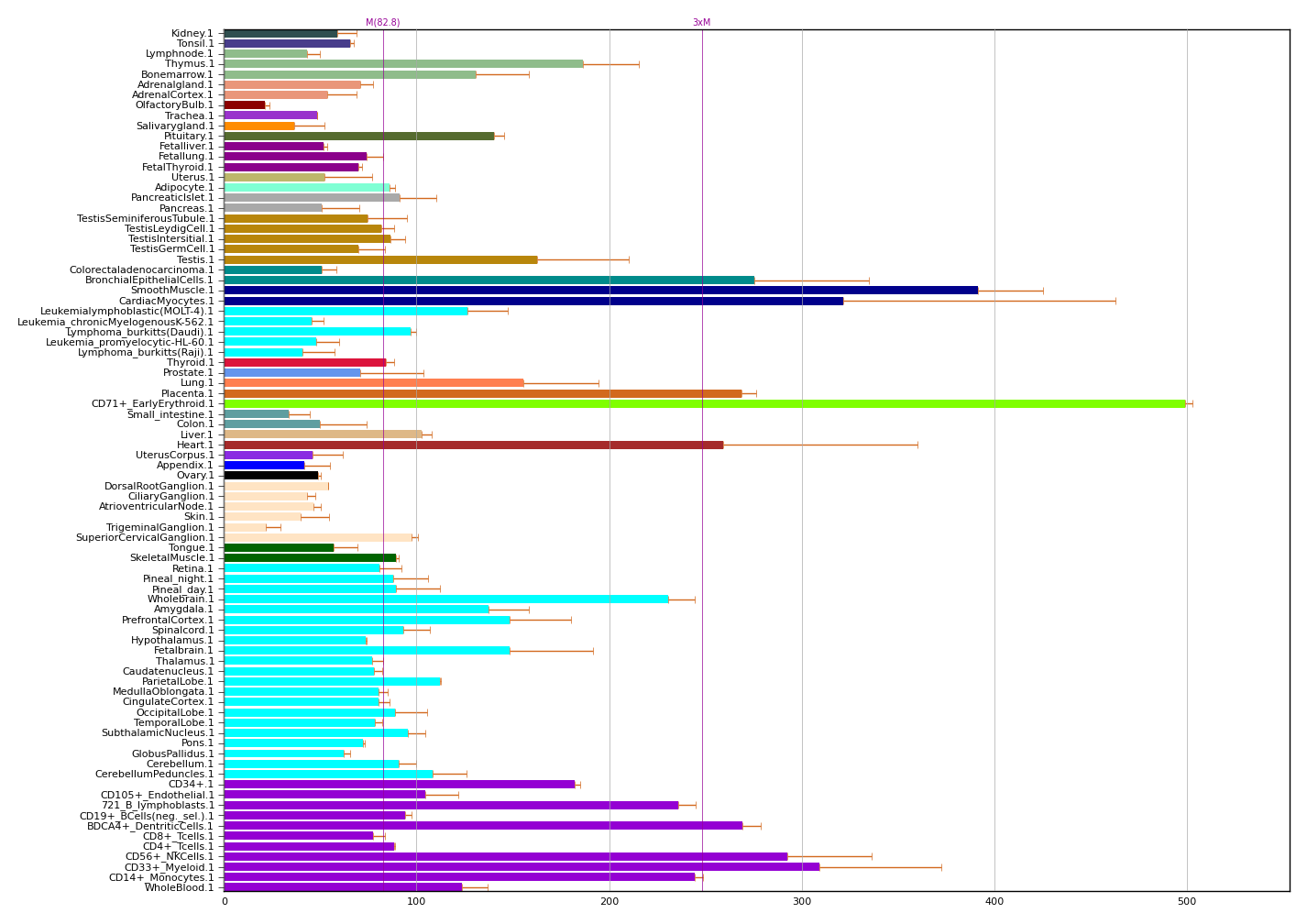Select the Pituitary.1 dark olive bar
Image resolution: width=1307 pixels, height=924 pixels.
pyautogui.click(x=358, y=136)
